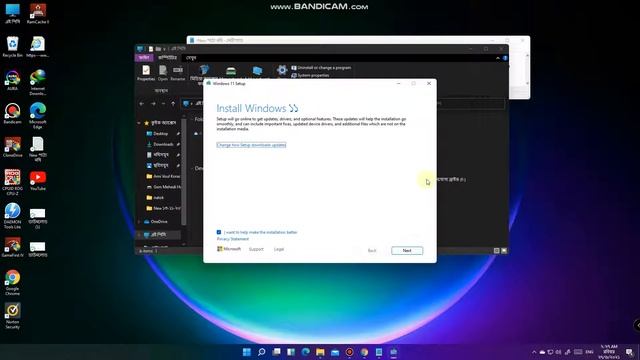Open the notification center icon
The image size is (640, 360).
[629, 352]
